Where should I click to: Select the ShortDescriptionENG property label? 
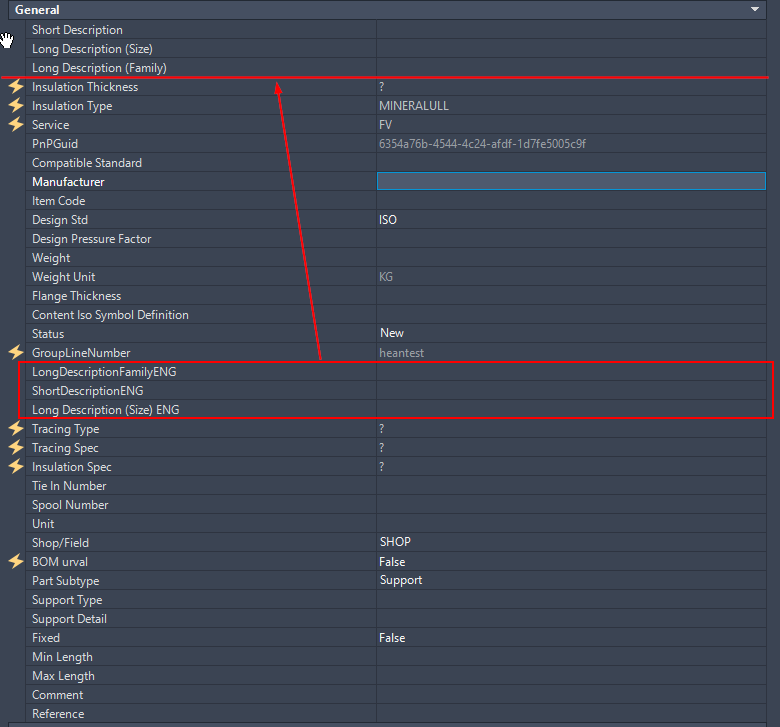pyautogui.click(x=88, y=391)
